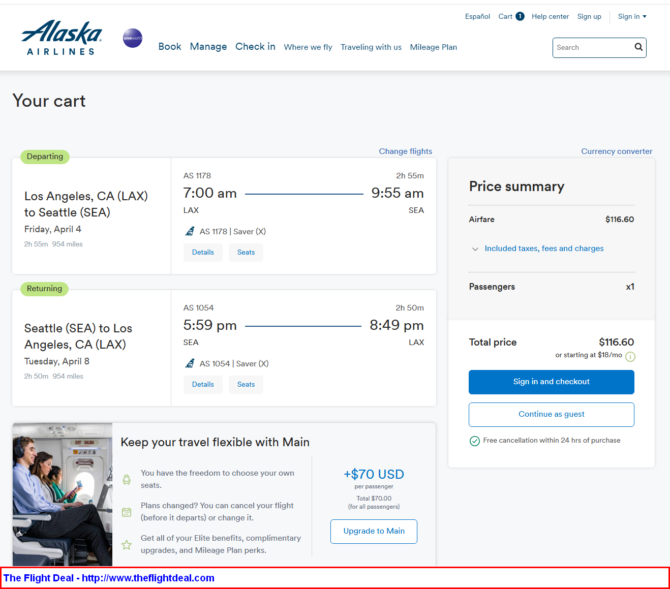
Task: Click the Airfare $116.60 amount
Action: pyautogui.click(x=620, y=219)
